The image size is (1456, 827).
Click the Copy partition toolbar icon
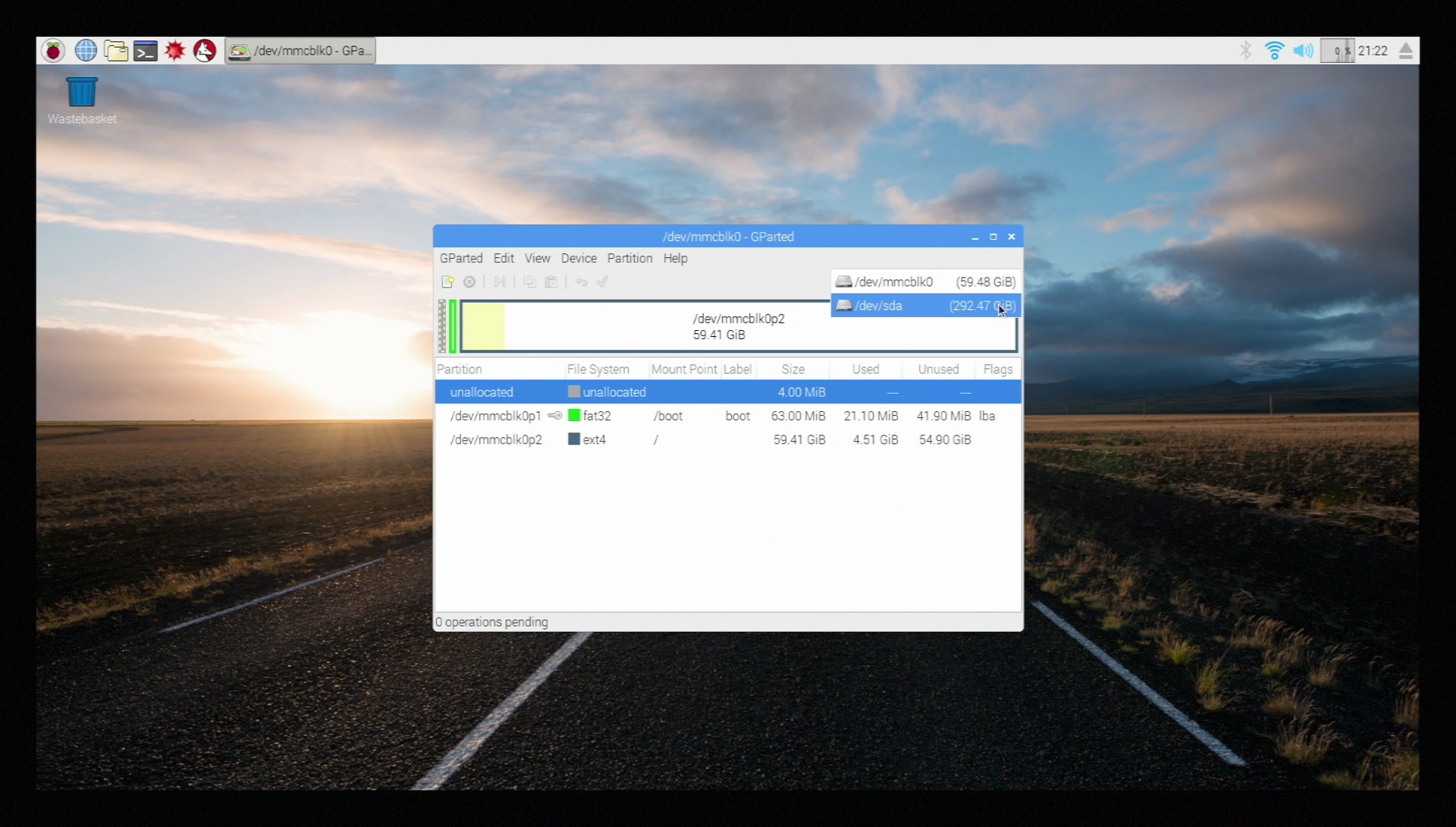[529, 282]
